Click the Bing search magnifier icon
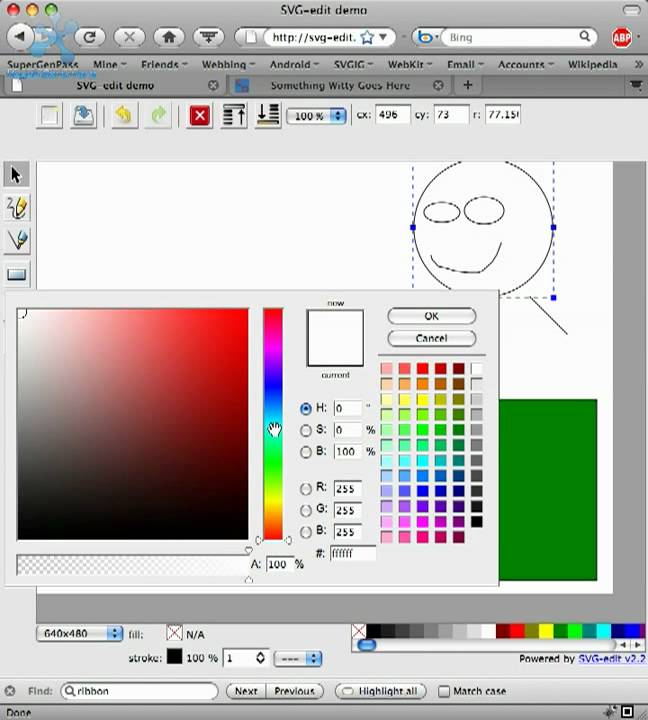 pyautogui.click(x=585, y=36)
